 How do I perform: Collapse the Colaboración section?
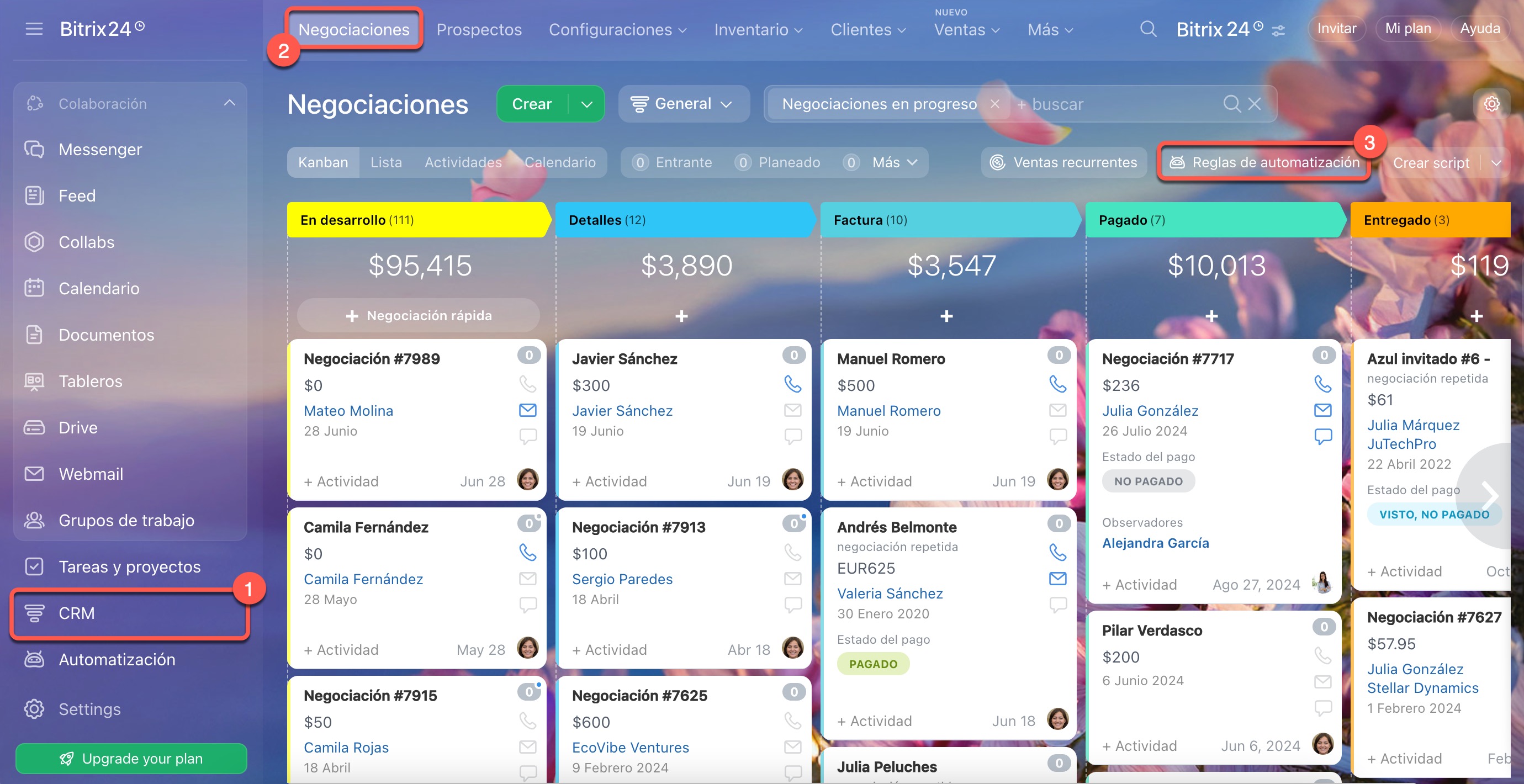230,104
